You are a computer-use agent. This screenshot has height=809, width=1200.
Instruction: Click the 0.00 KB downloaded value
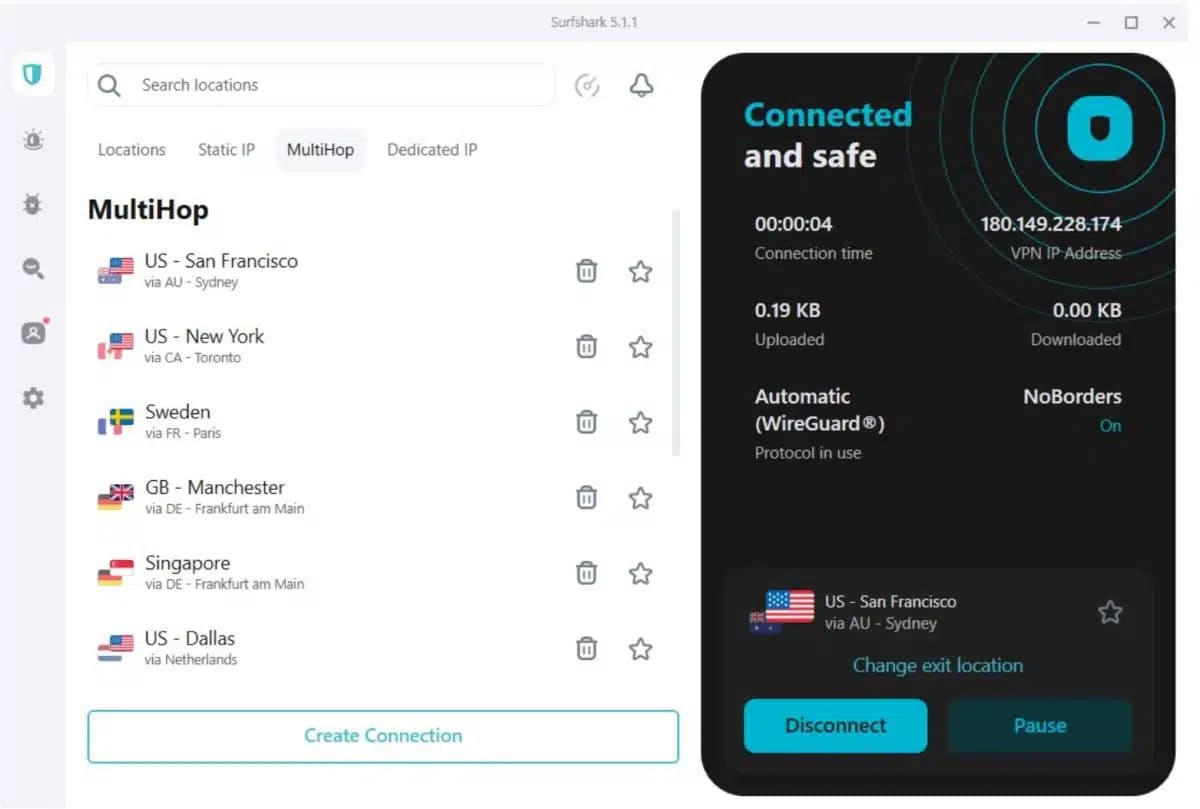point(1087,310)
